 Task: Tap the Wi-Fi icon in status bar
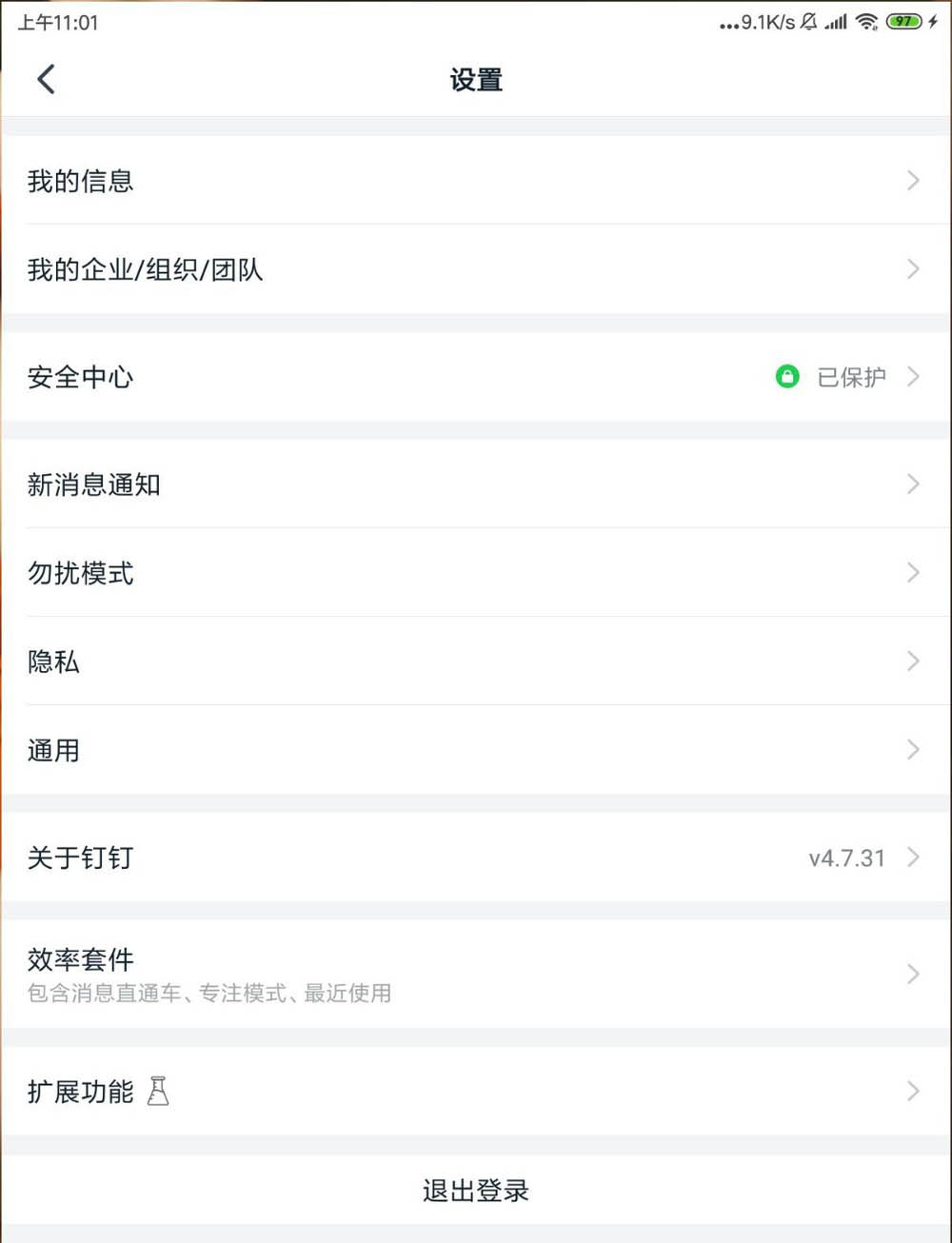(x=866, y=21)
